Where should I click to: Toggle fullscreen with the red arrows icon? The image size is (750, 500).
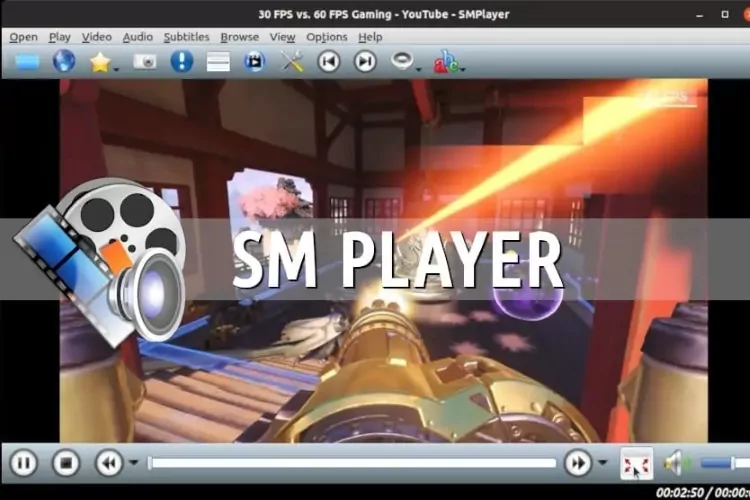pos(637,464)
